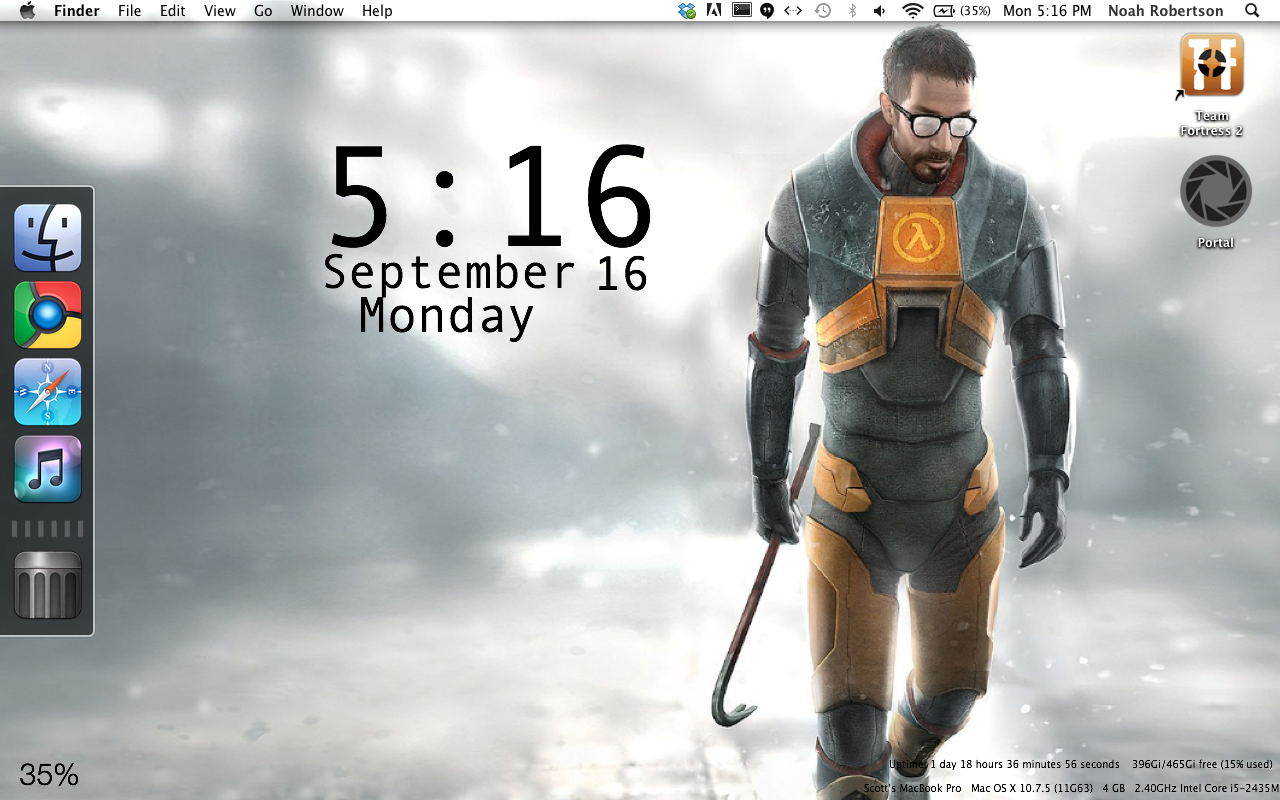Click the September 16 date text
The height and width of the screenshot is (800, 1280).
point(486,273)
